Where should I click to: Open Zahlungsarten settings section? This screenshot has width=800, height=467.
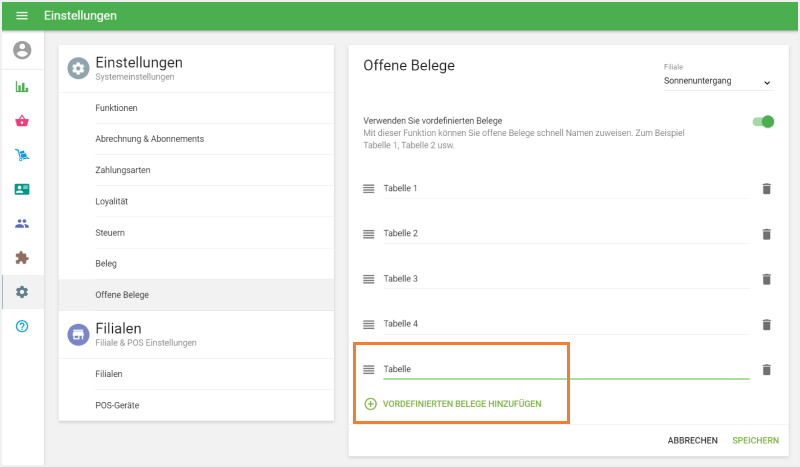[123, 170]
